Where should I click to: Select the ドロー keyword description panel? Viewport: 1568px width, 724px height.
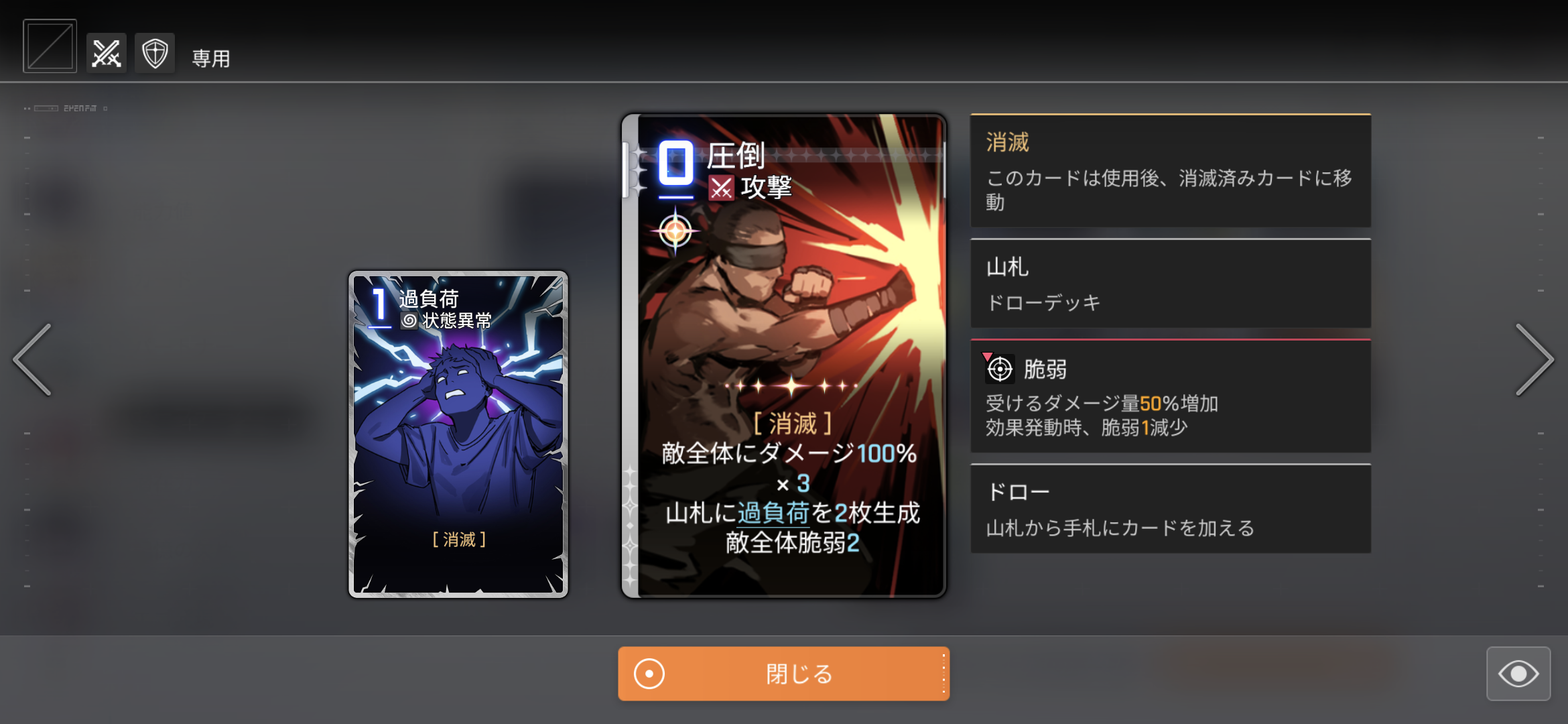pos(1171,508)
